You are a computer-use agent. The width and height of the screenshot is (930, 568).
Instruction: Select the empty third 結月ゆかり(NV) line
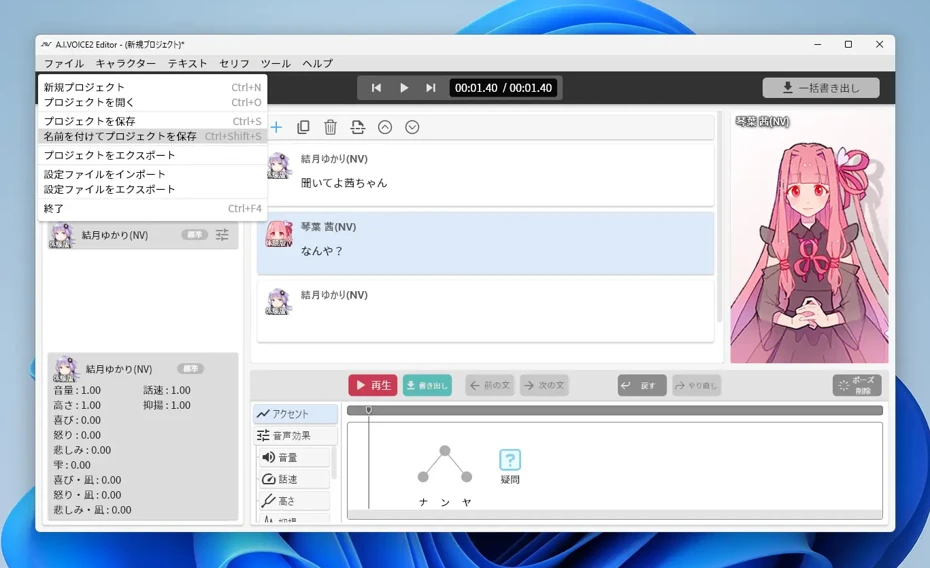486,311
